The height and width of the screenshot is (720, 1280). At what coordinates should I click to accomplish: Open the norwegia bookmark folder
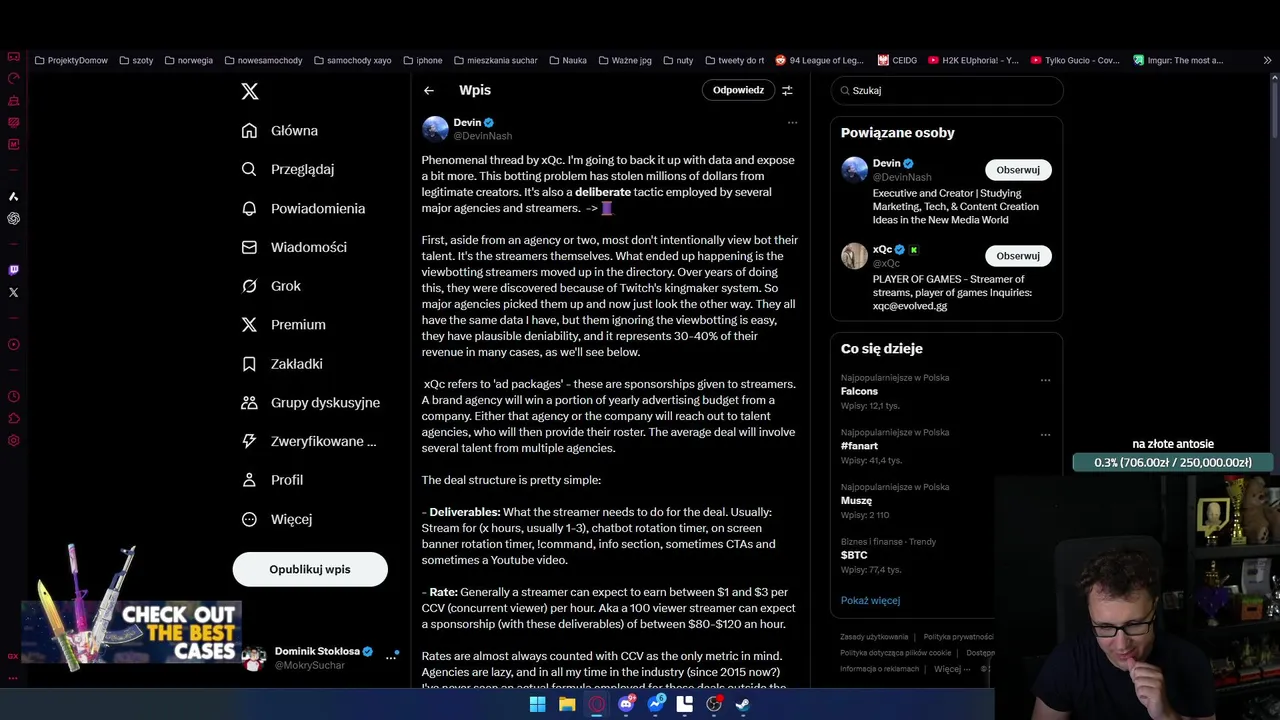click(x=188, y=60)
